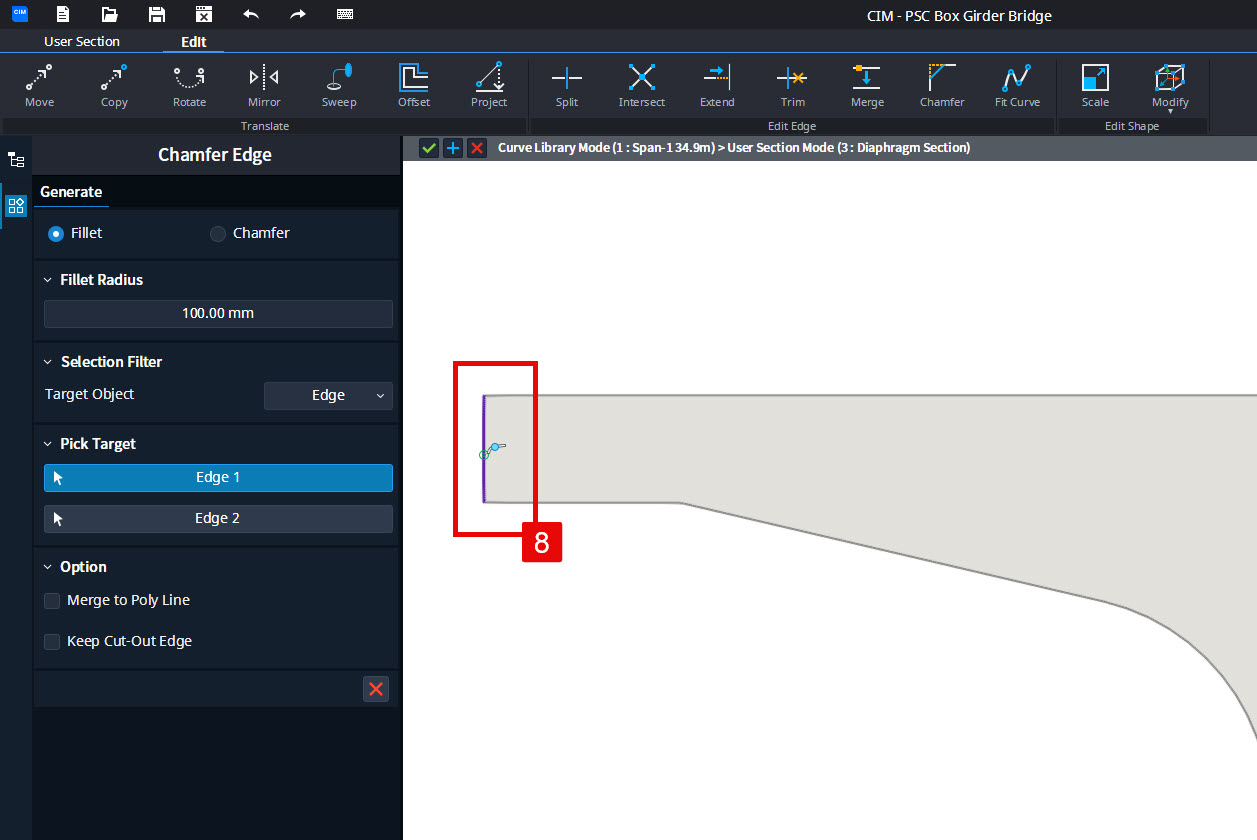Viewport: 1257px width, 840px height.
Task: Activate the Scale tool
Action: click(x=1094, y=85)
